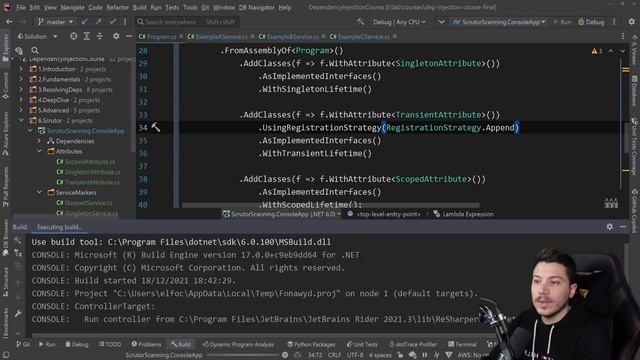Open Debug | Any CPU configuration dropdown
Screen dimensions: 640x360
[x=399, y=22]
